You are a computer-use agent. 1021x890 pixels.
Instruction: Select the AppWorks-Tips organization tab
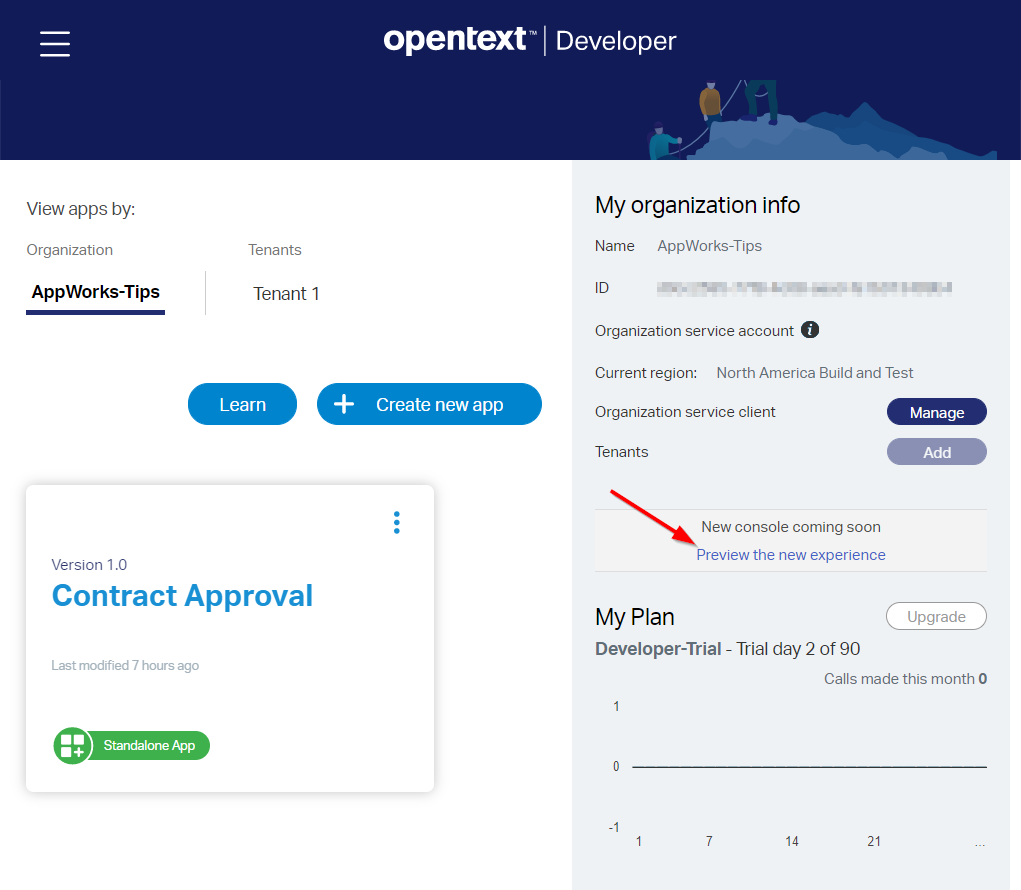coord(96,292)
